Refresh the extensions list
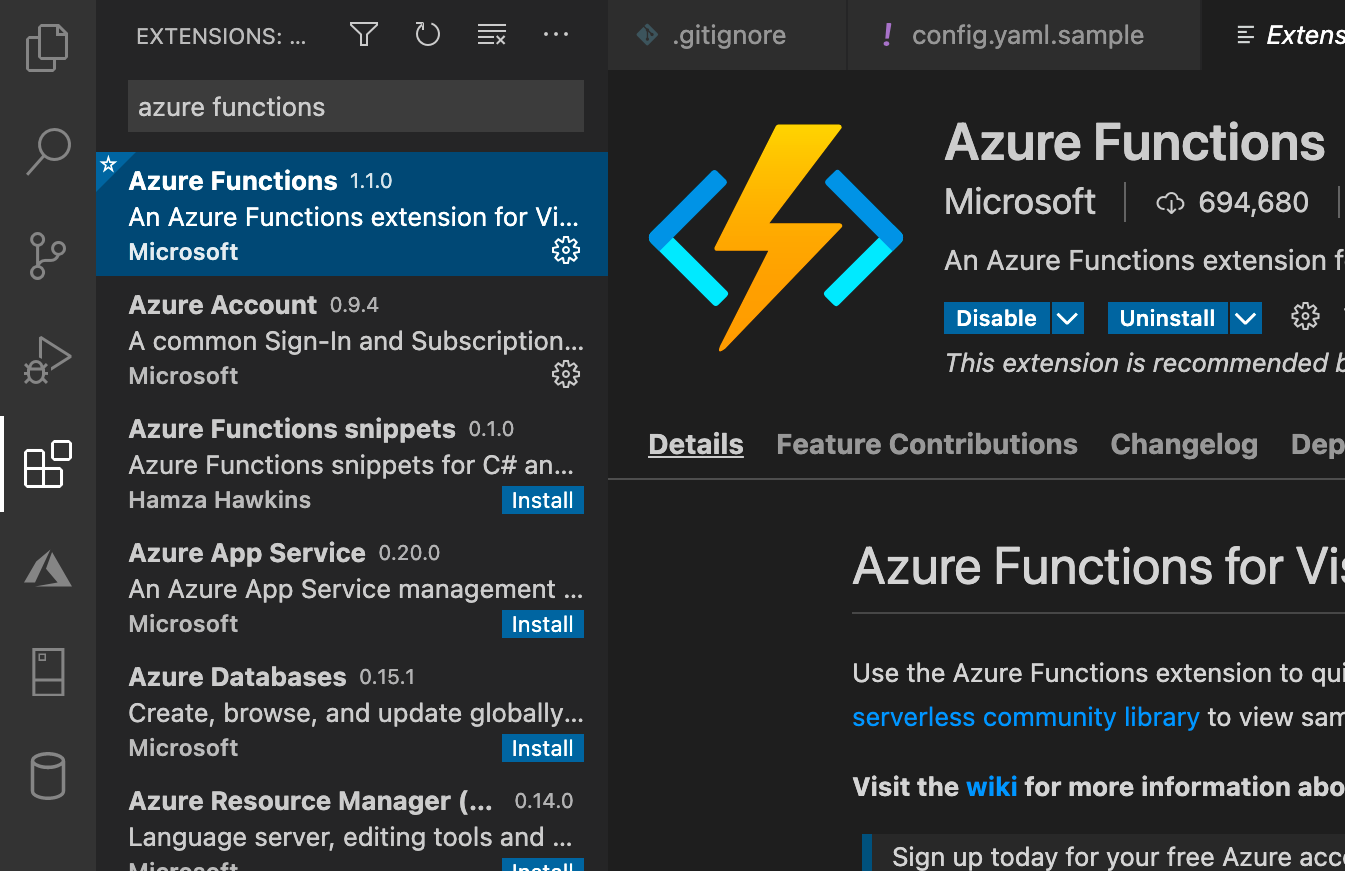Screen dimensions: 1345x871 pos(427,36)
